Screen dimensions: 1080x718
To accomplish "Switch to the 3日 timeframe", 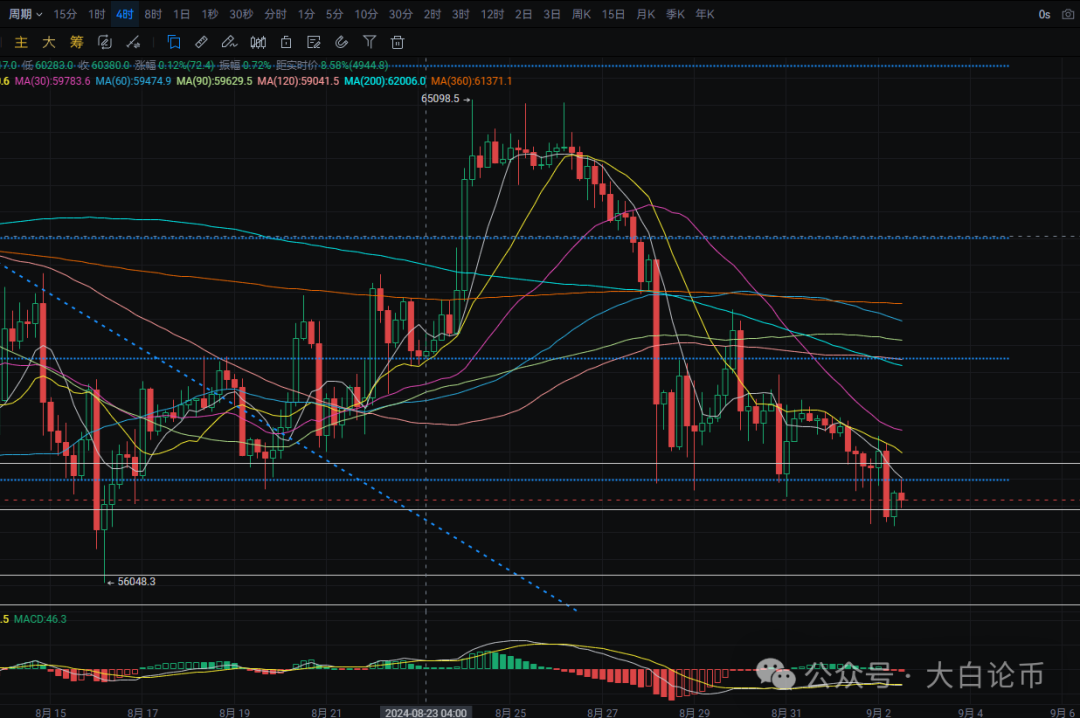I will (x=552, y=14).
